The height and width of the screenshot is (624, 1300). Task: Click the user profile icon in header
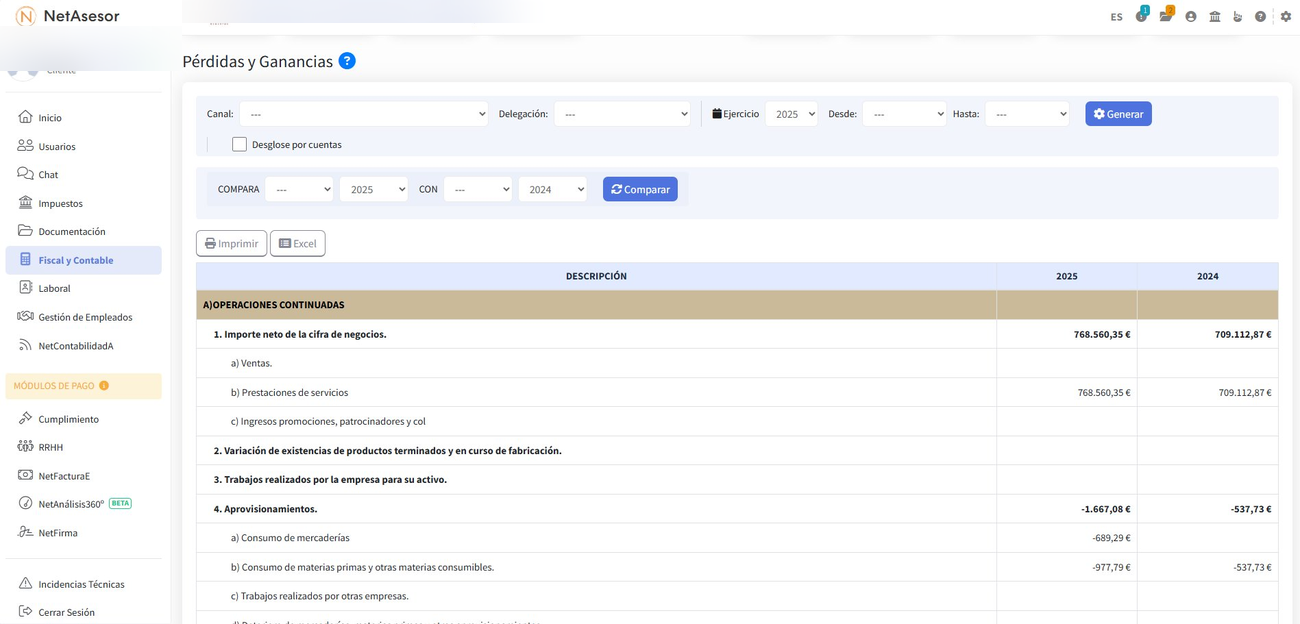pos(1190,16)
